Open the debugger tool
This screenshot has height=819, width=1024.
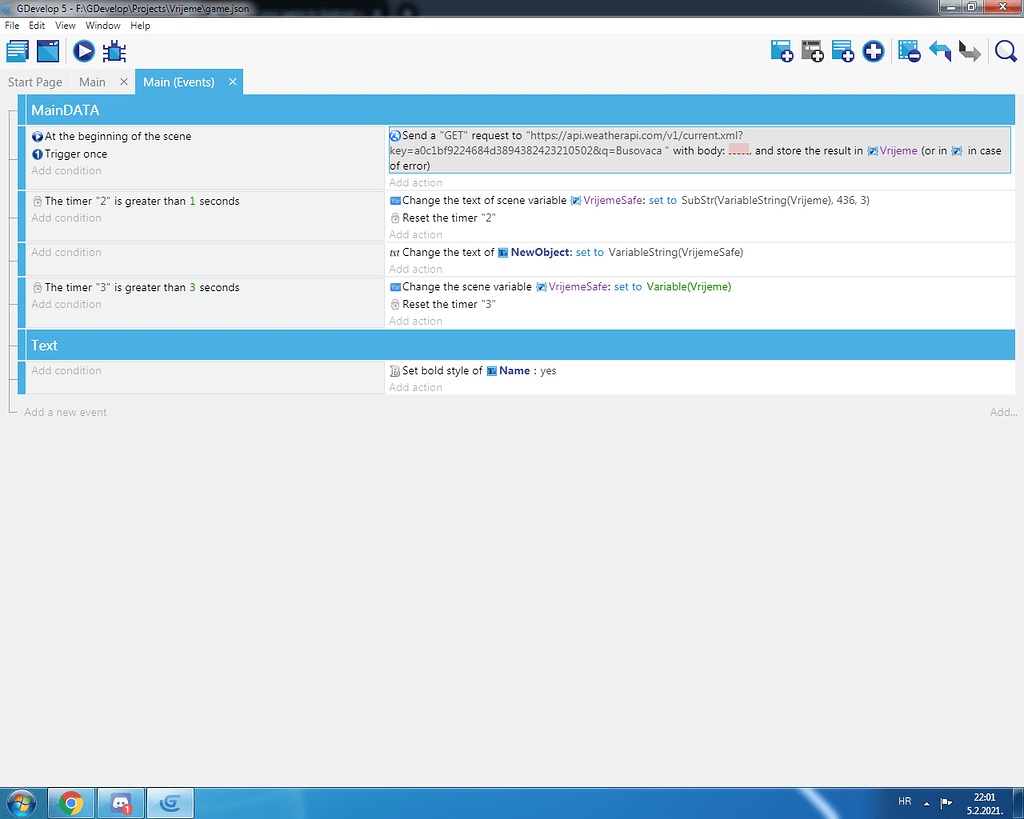pos(114,51)
